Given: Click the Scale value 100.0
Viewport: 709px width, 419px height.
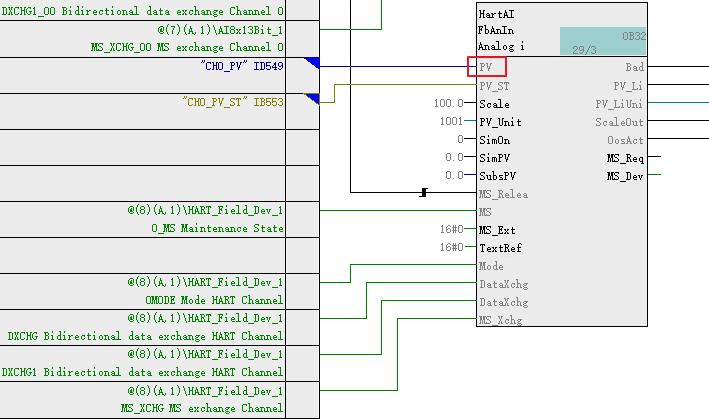Looking at the screenshot, I should pyautogui.click(x=448, y=103).
